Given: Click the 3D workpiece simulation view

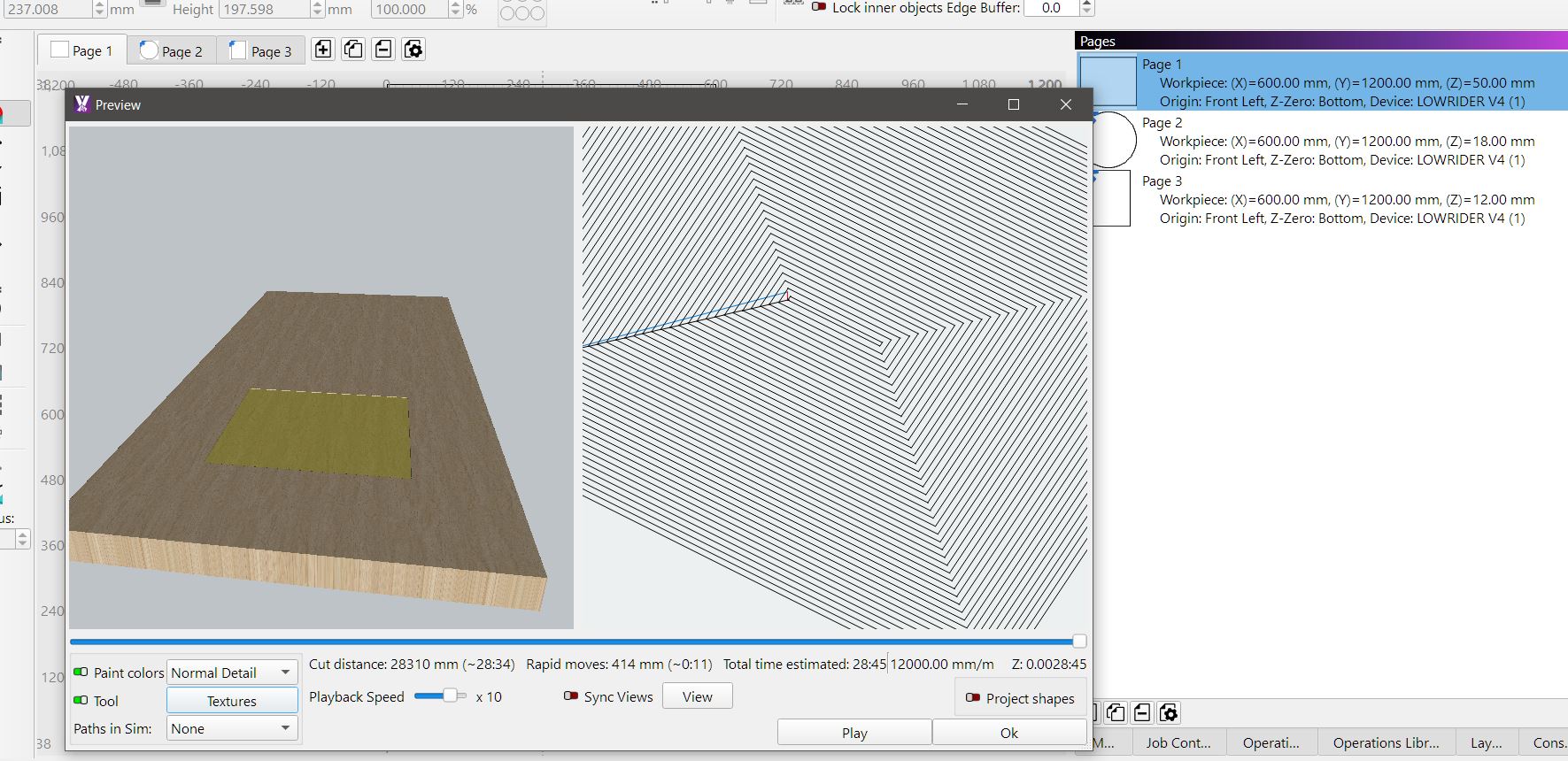Looking at the screenshot, I should (321, 378).
